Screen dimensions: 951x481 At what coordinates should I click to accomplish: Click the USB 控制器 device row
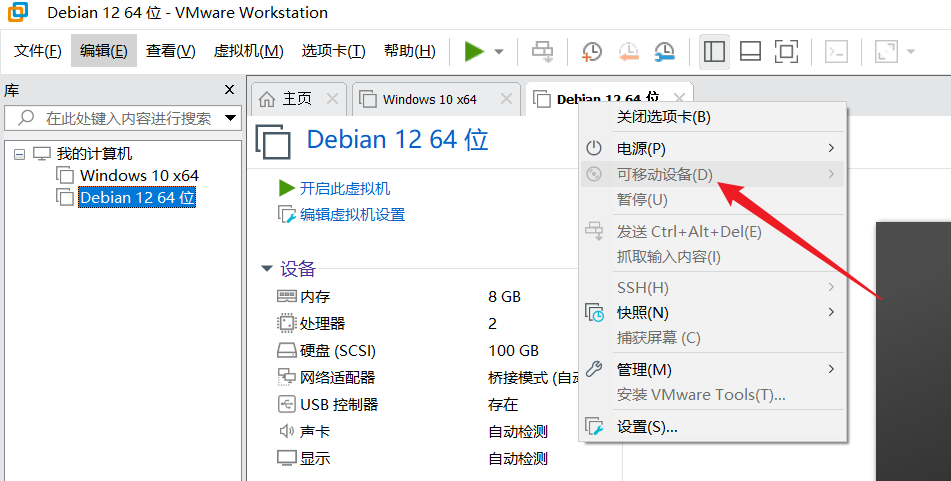(328, 405)
